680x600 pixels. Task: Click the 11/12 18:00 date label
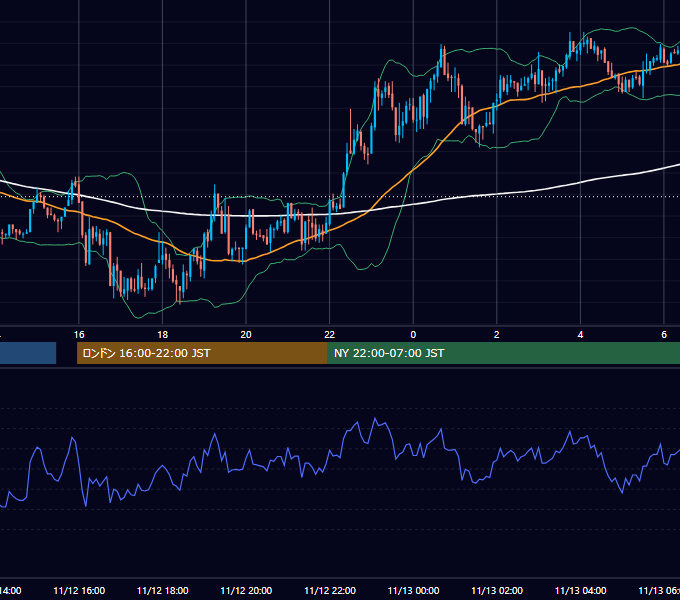[163, 590]
